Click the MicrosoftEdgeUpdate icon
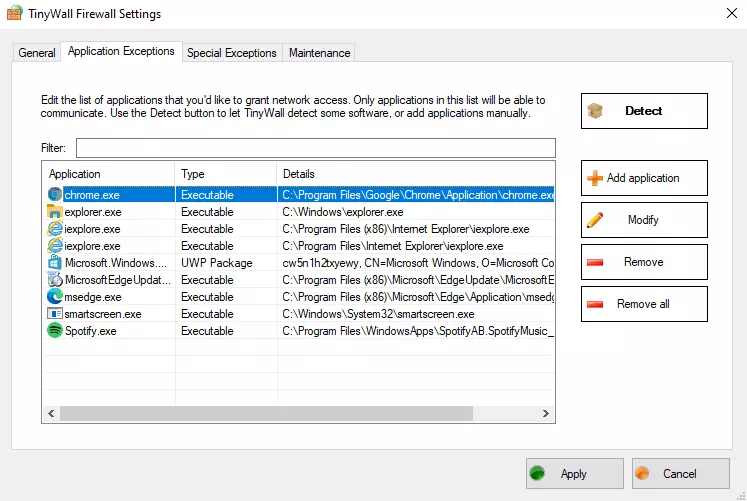Screen dimensions: 747x501 coord(55,280)
